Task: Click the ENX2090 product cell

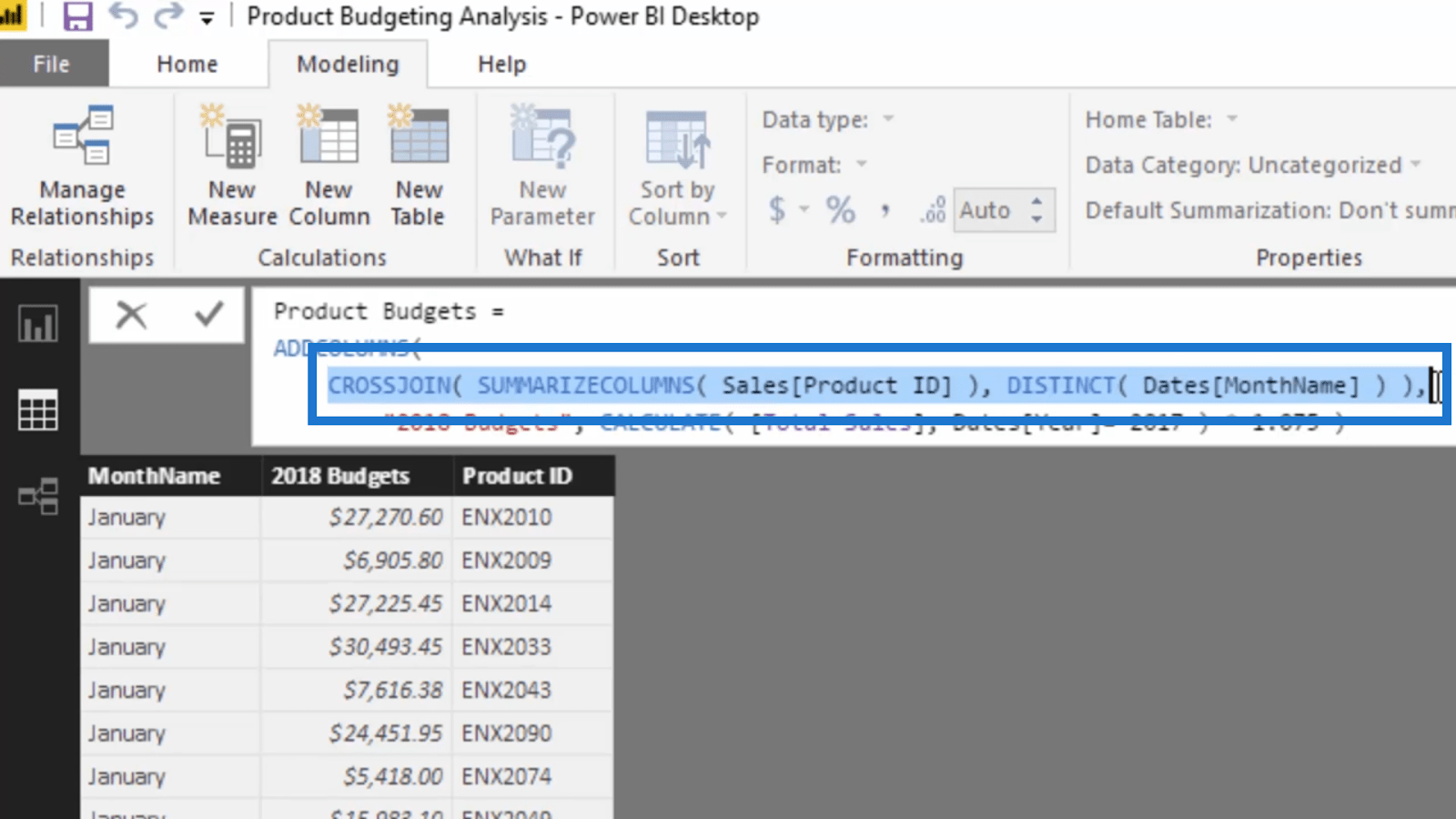Action: tap(533, 733)
